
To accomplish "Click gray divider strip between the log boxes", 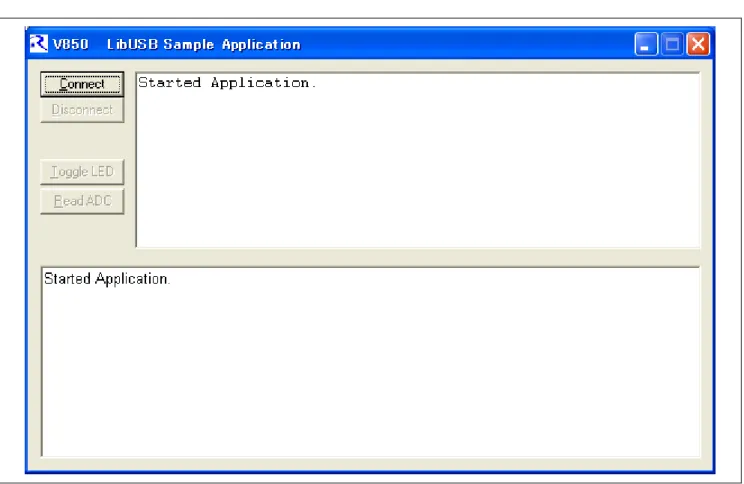I will point(370,257).
